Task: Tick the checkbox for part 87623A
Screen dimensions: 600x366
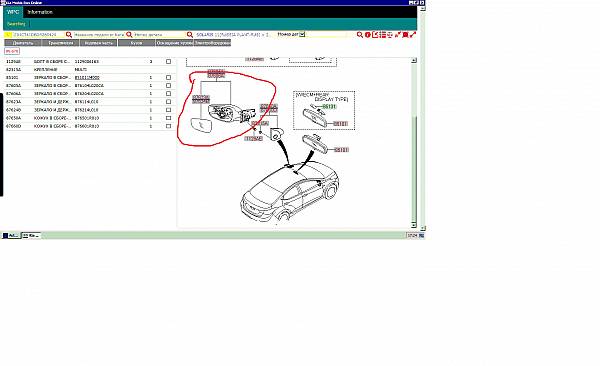Action: [168, 102]
